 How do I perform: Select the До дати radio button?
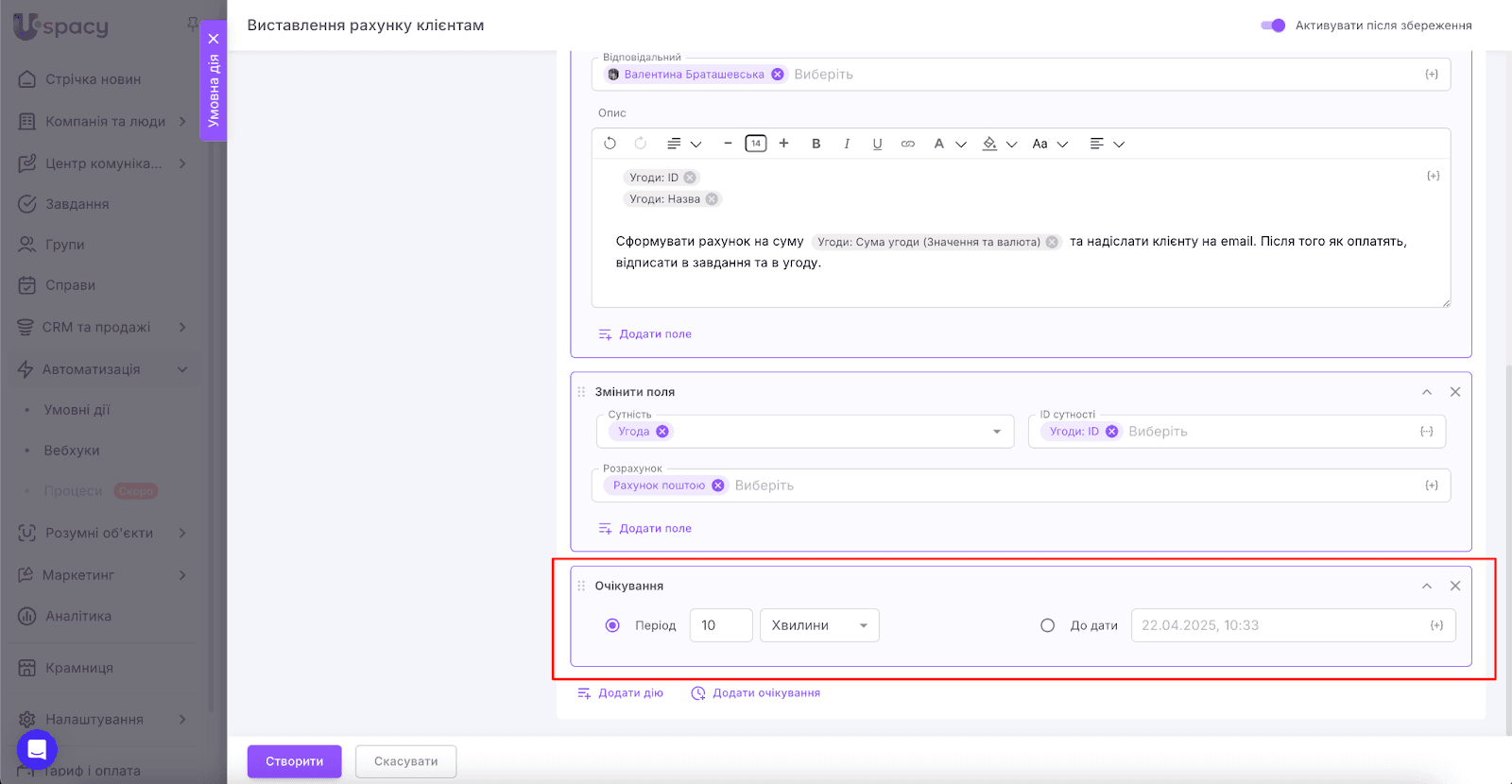point(1047,625)
